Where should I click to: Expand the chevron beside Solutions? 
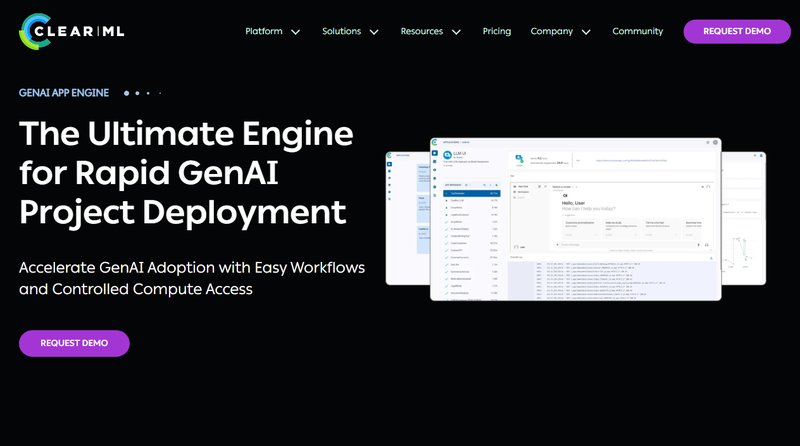click(x=374, y=32)
